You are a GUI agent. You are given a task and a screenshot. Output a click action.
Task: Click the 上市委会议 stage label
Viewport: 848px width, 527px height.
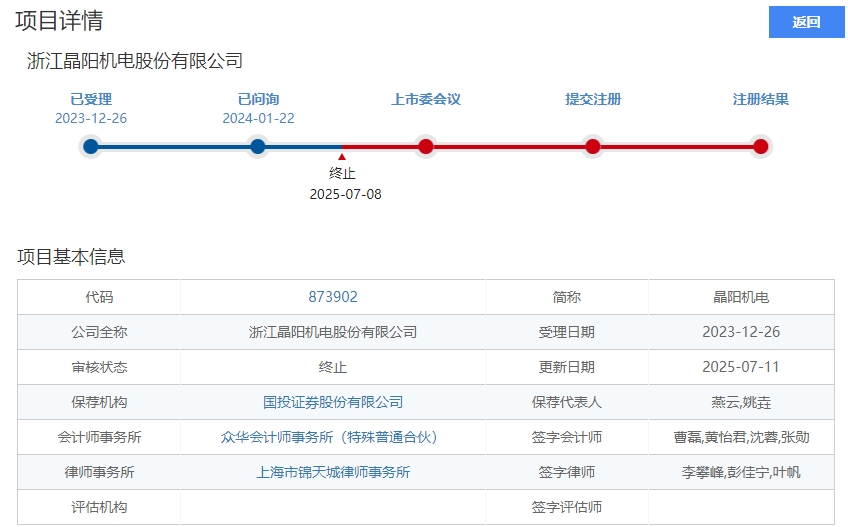(x=426, y=99)
